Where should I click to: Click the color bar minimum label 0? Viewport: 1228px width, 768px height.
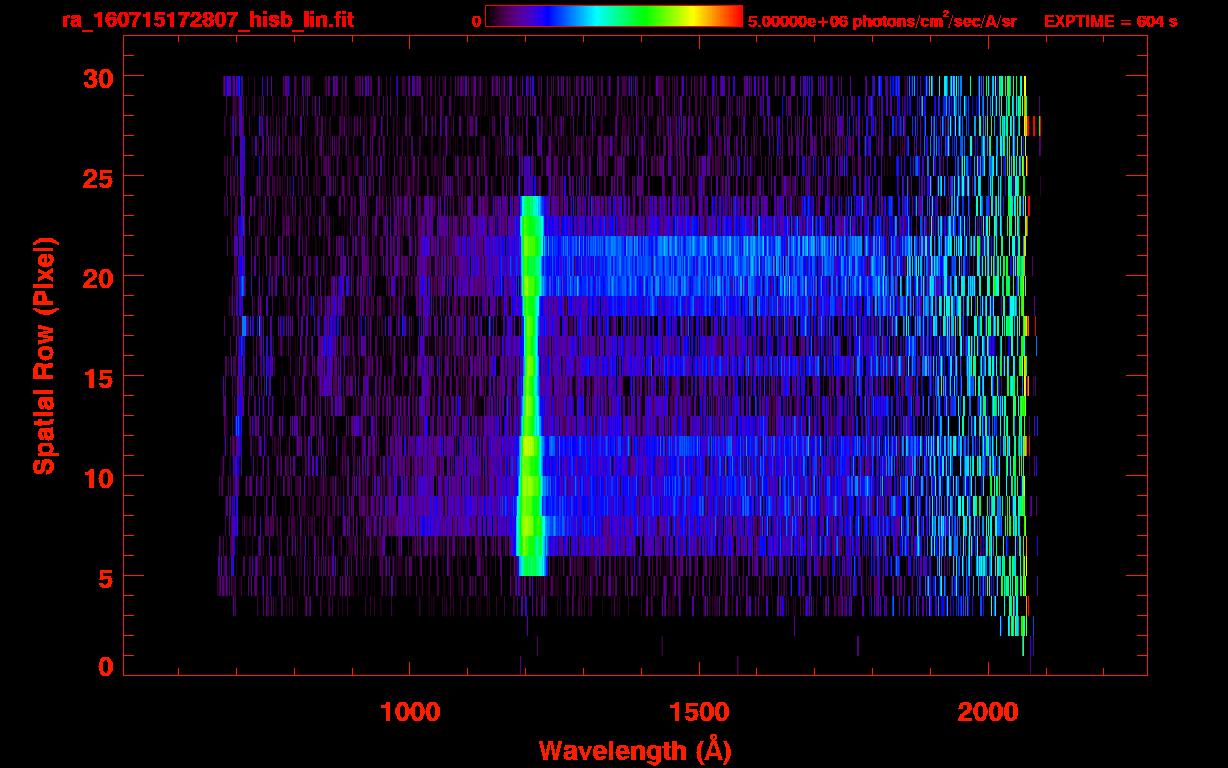[477, 21]
